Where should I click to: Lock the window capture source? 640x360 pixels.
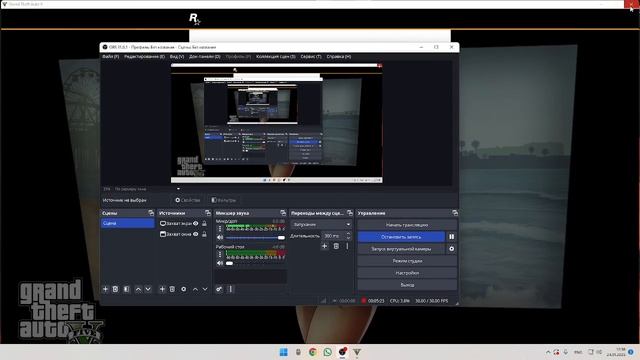coord(204,234)
